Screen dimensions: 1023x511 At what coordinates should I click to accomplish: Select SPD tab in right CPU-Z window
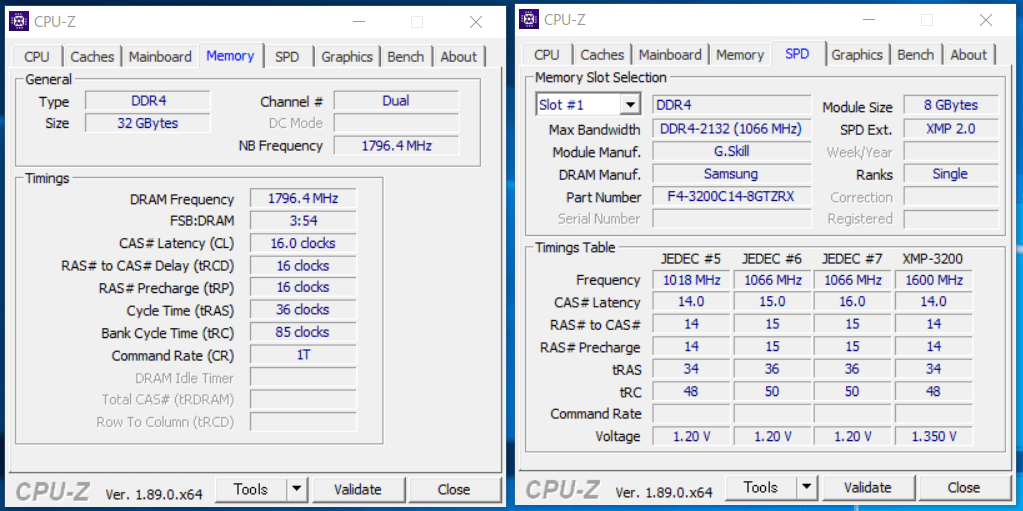point(797,54)
